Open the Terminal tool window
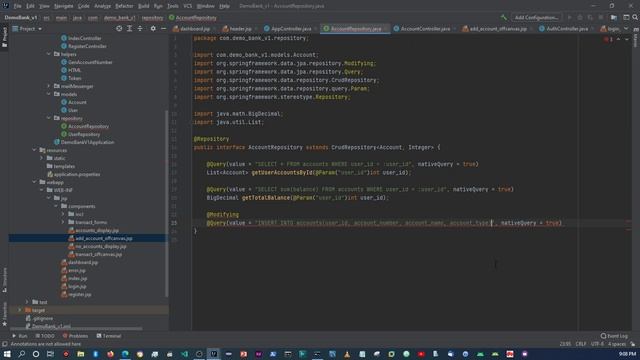The height and width of the screenshot is (360, 640). click(x=109, y=336)
